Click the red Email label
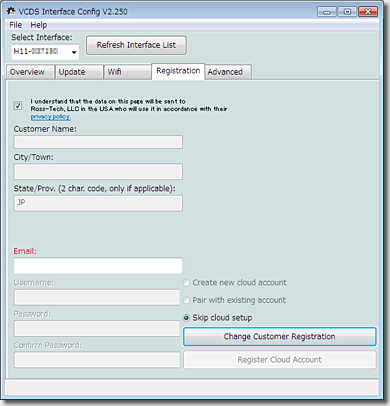This screenshot has height=406, width=390. [25, 251]
